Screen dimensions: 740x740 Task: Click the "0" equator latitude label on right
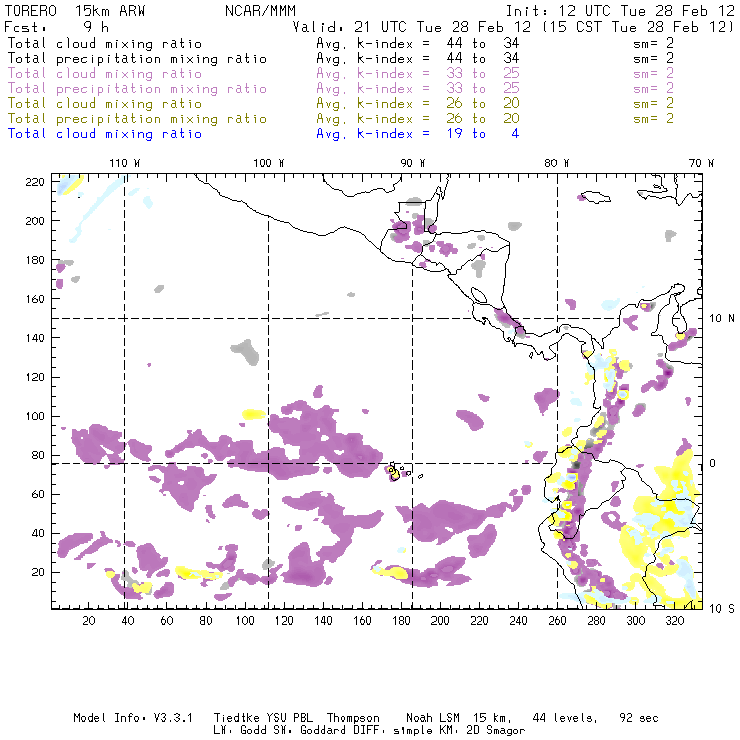click(x=713, y=463)
